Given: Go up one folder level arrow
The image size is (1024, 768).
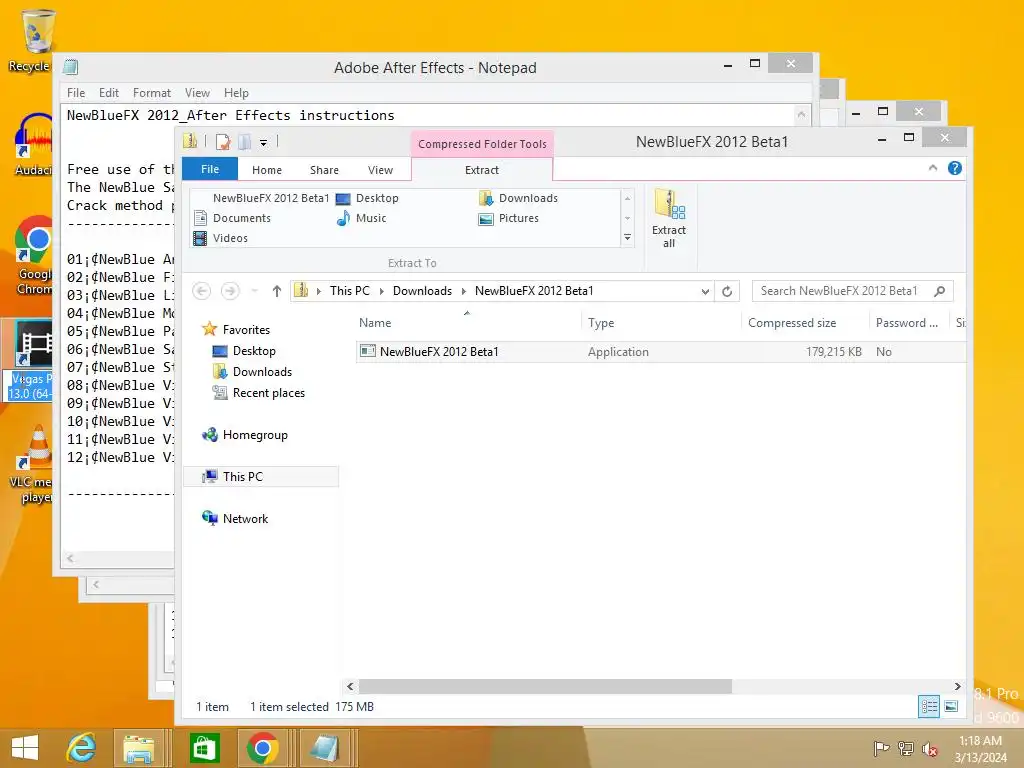Looking at the screenshot, I should pyautogui.click(x=277, y=291).
